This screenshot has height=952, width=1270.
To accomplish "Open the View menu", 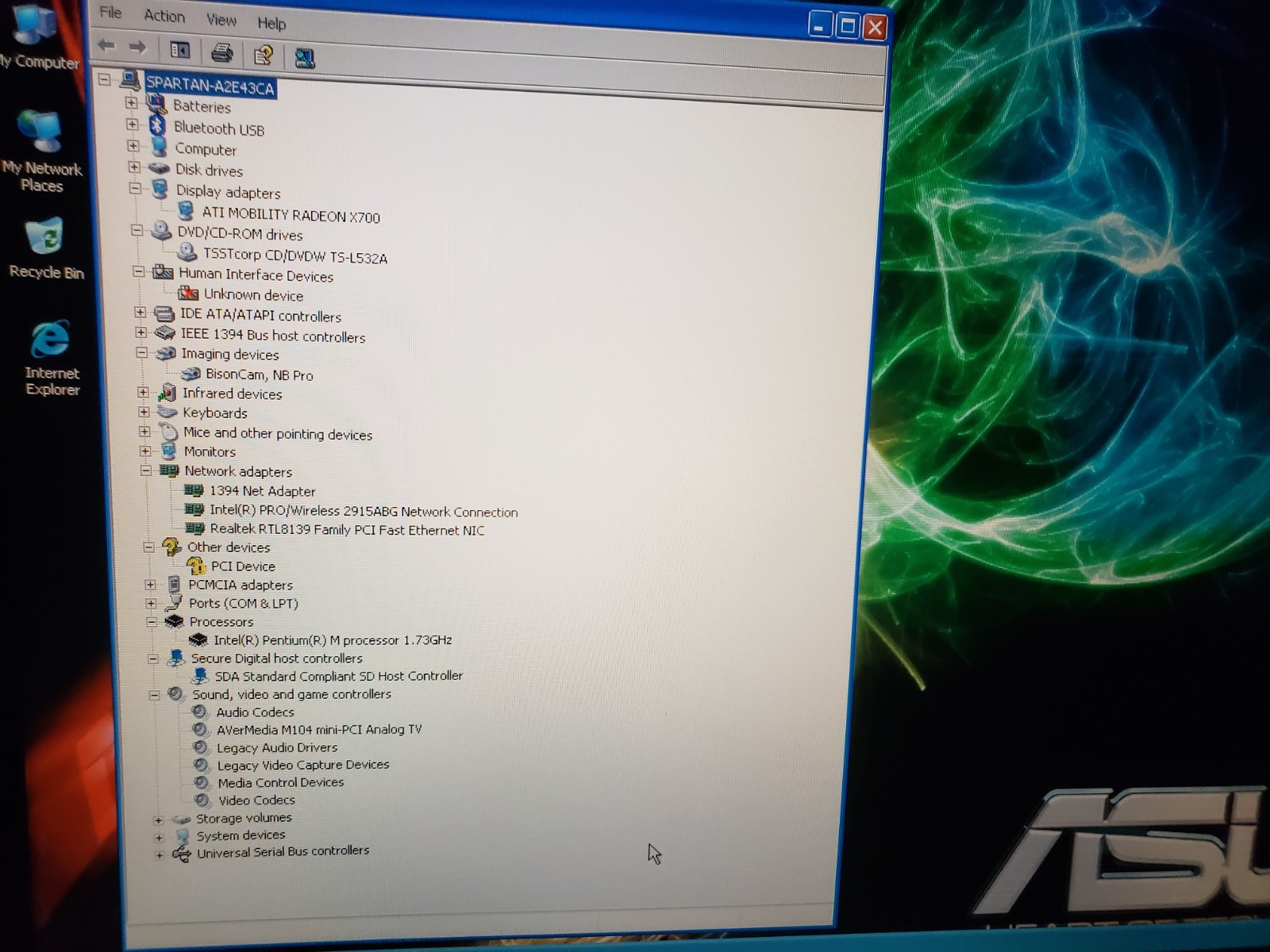I will [x=221, y=20].
